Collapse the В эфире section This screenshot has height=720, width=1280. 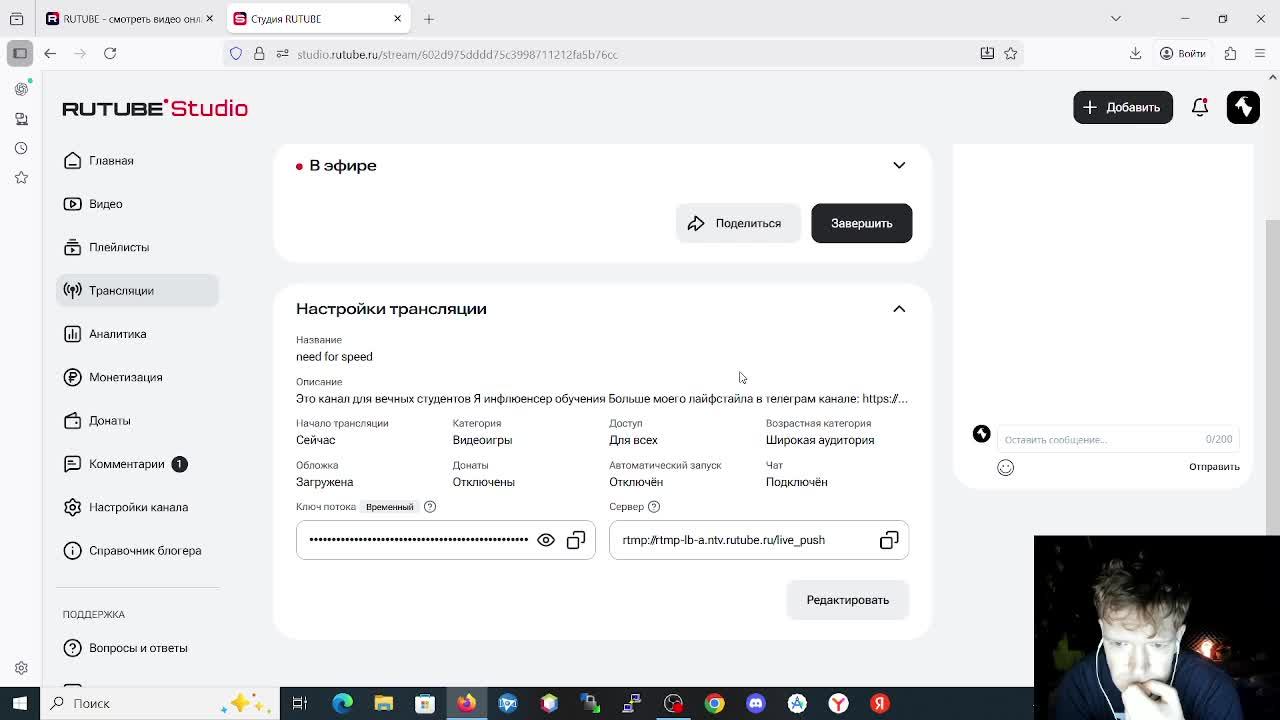[899, 165]
